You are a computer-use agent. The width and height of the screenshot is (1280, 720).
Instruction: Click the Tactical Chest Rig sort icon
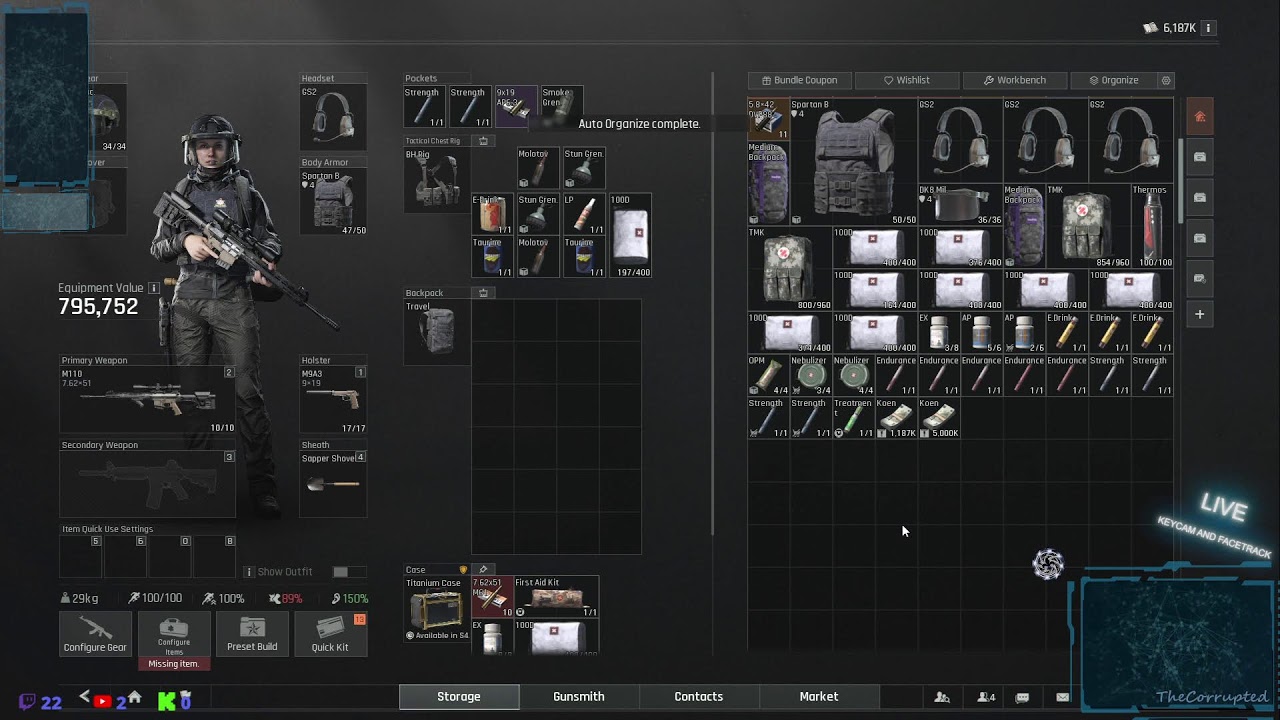pos(483,141)
